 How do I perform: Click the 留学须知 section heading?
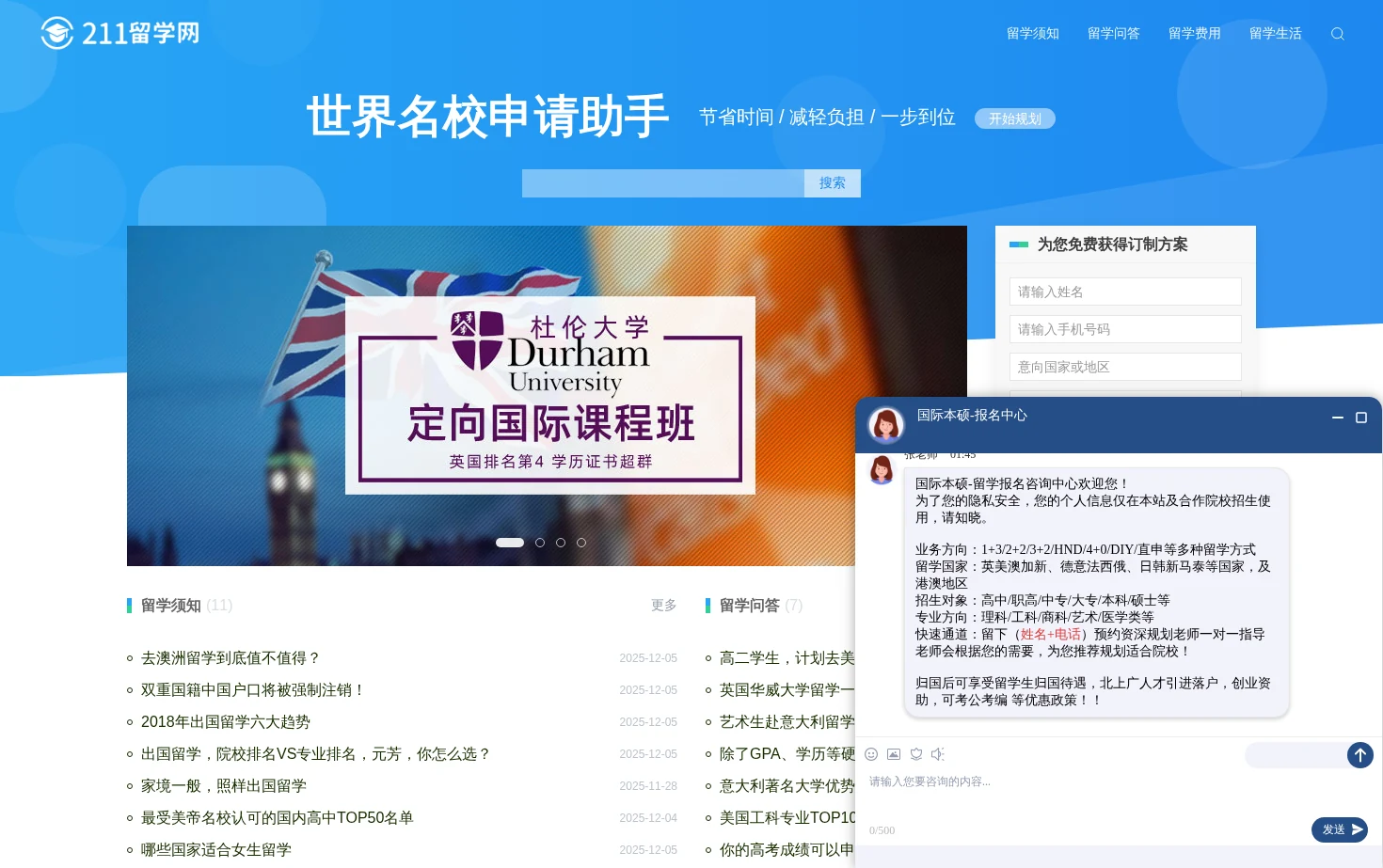coord(171,606)
